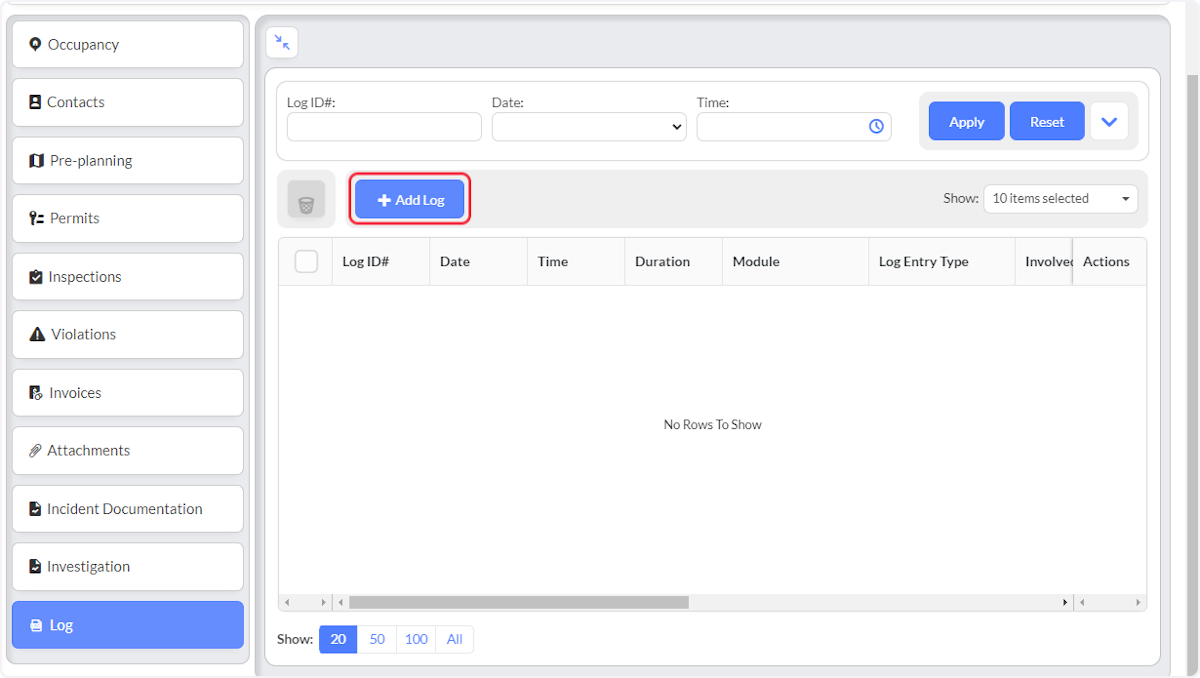
Task: Click the plus icon on Add Log
Action: point(384,200)
